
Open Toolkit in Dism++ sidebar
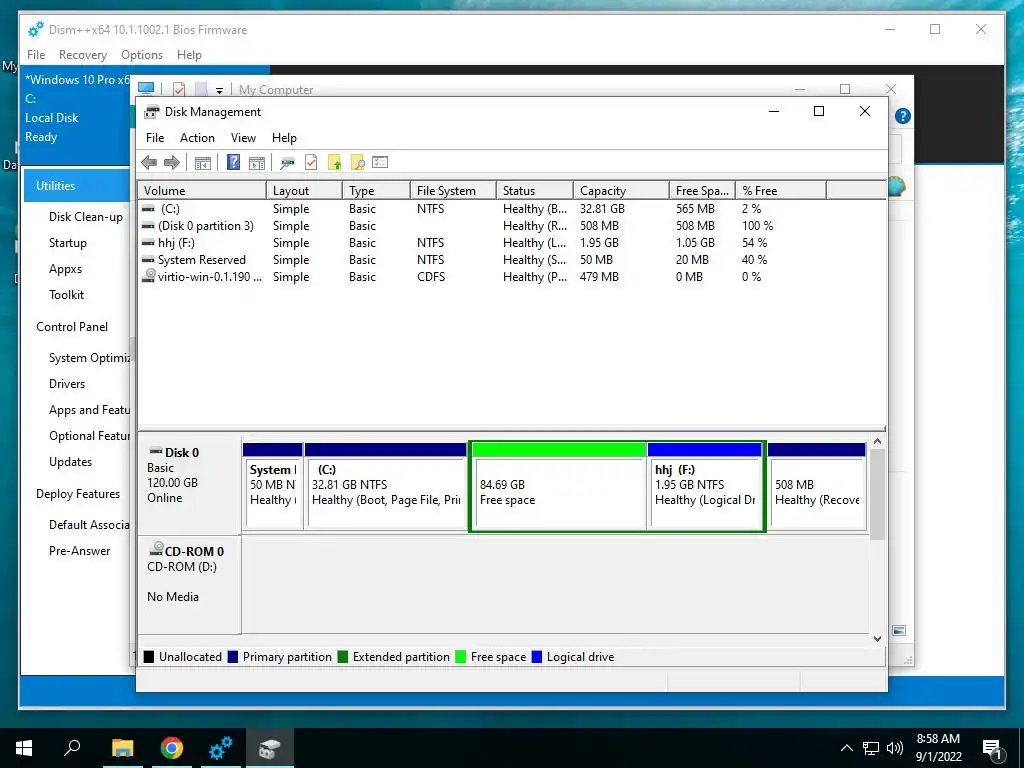(66, 295)
